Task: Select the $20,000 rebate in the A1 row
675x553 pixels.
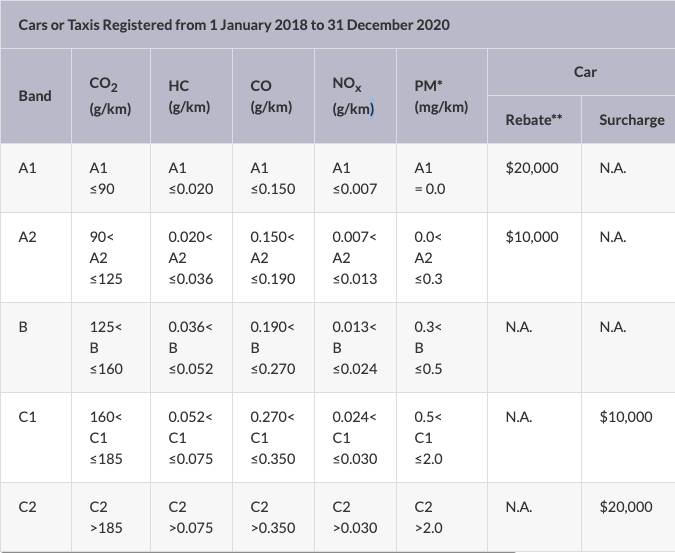Action: pyautogui.click(x=532, y=168)
